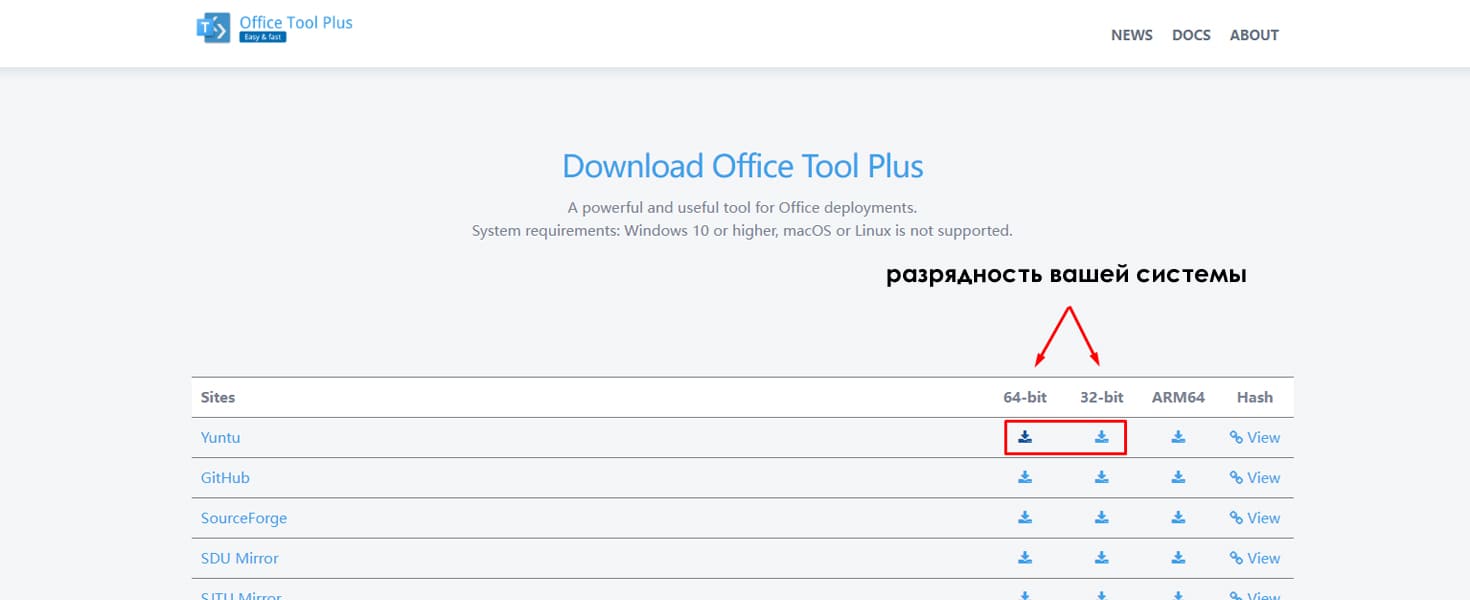The height and width of the screenshot is (600, 1470).
Task: Download the 64-bit version from Yuntu
Action: 1025,437
